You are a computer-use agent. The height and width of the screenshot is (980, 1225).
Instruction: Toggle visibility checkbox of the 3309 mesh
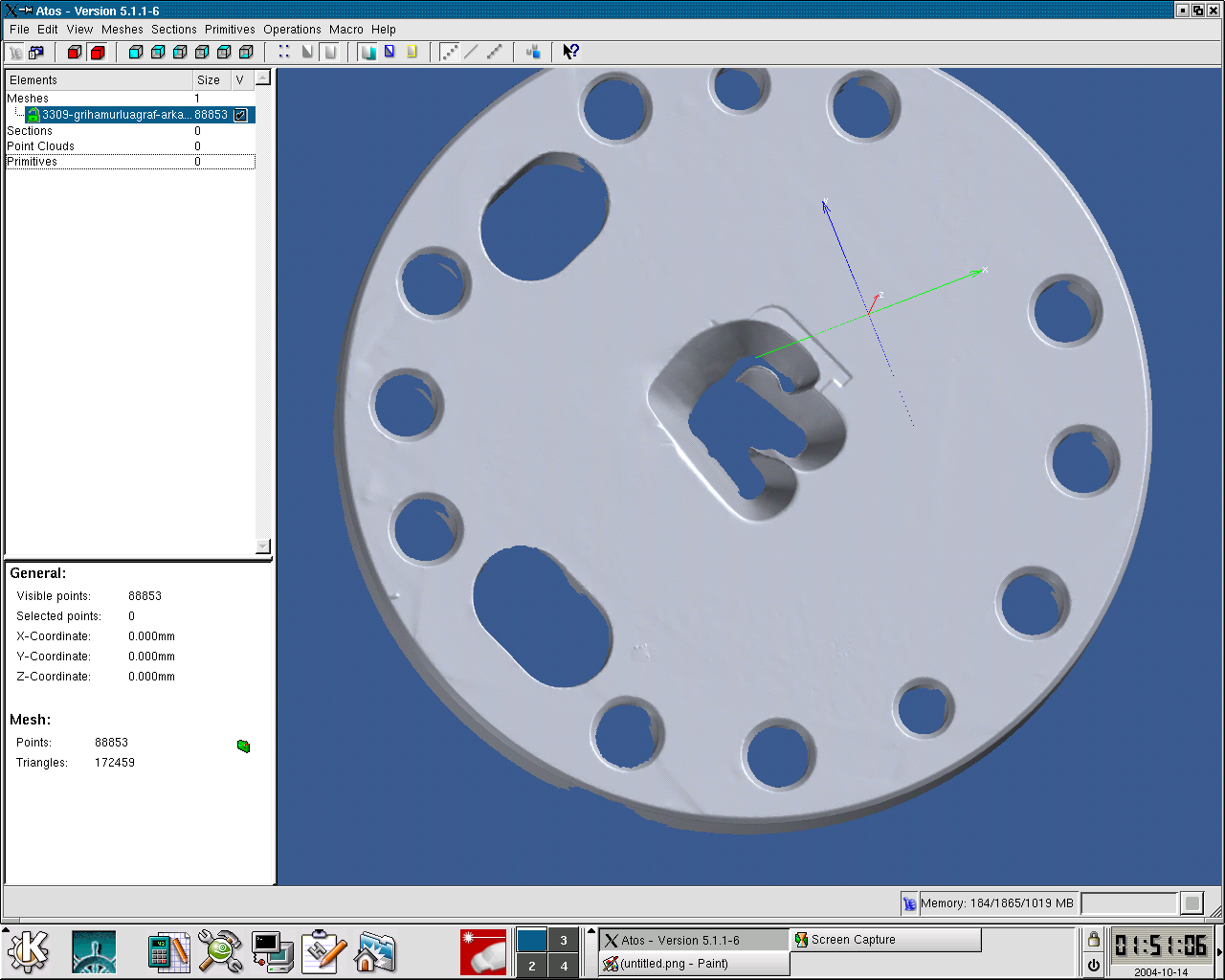[240, 115]
